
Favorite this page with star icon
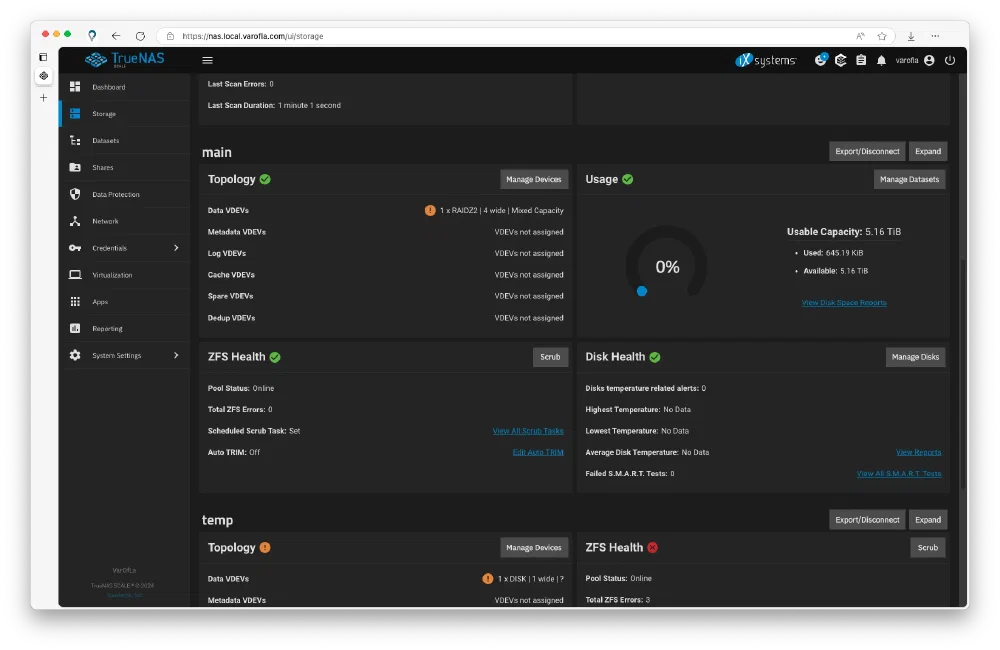pos(882,36)
